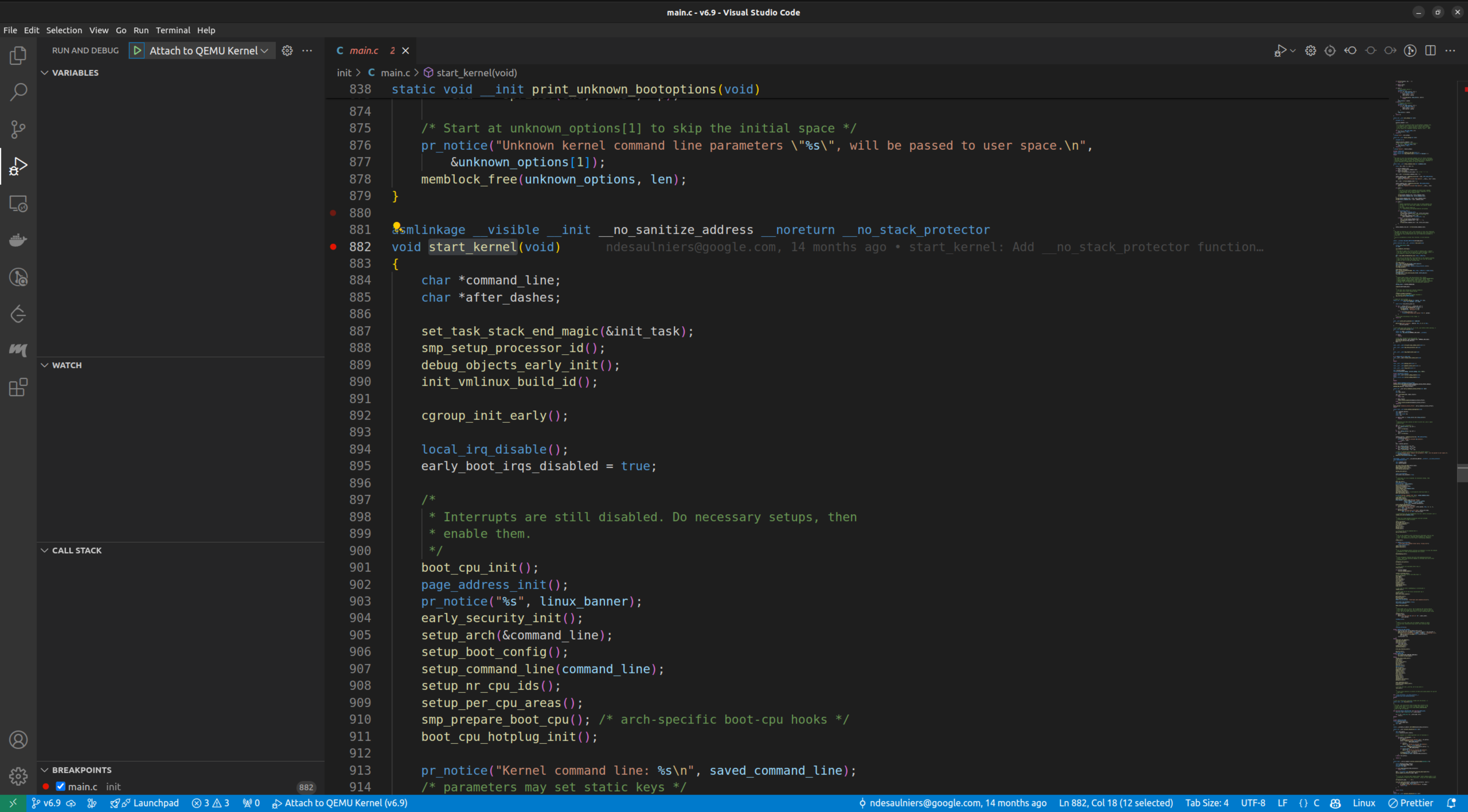Open remote window indicator in status bar
Image resolution: width=1468 pixels, height=812 pixels.
13,803
